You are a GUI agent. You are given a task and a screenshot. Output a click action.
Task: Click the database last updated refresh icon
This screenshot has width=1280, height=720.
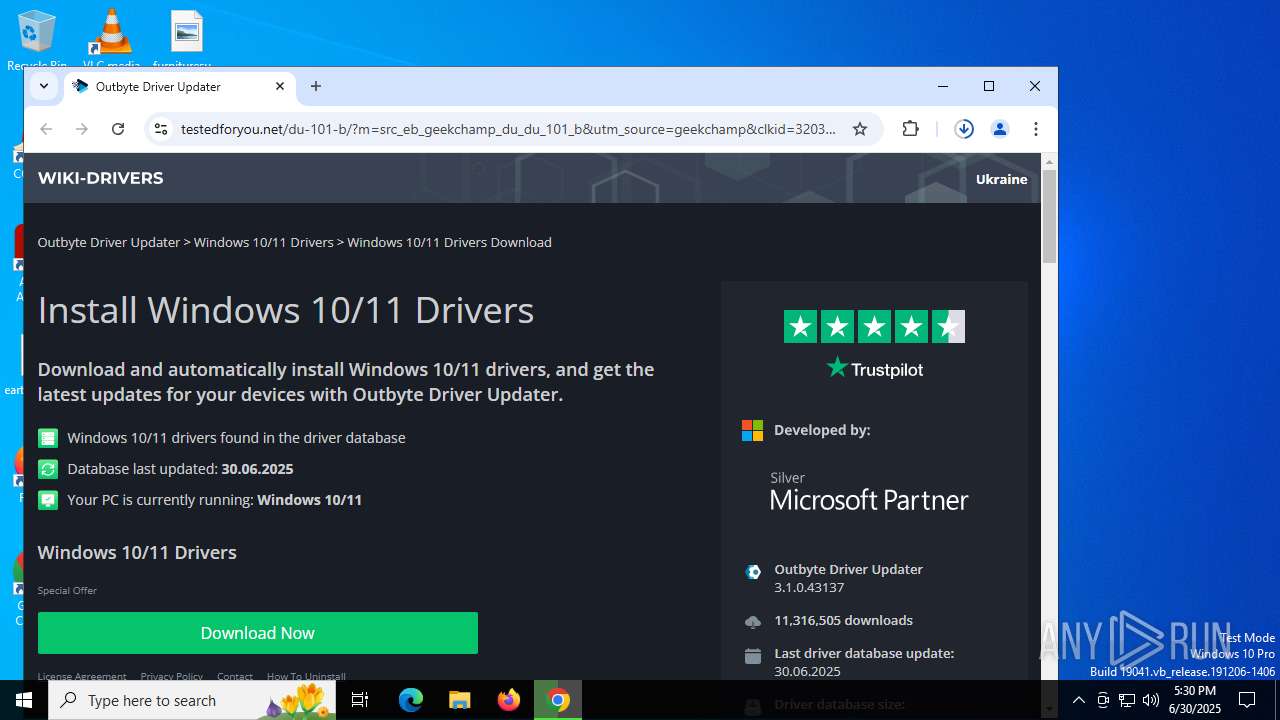pos(48,469)
